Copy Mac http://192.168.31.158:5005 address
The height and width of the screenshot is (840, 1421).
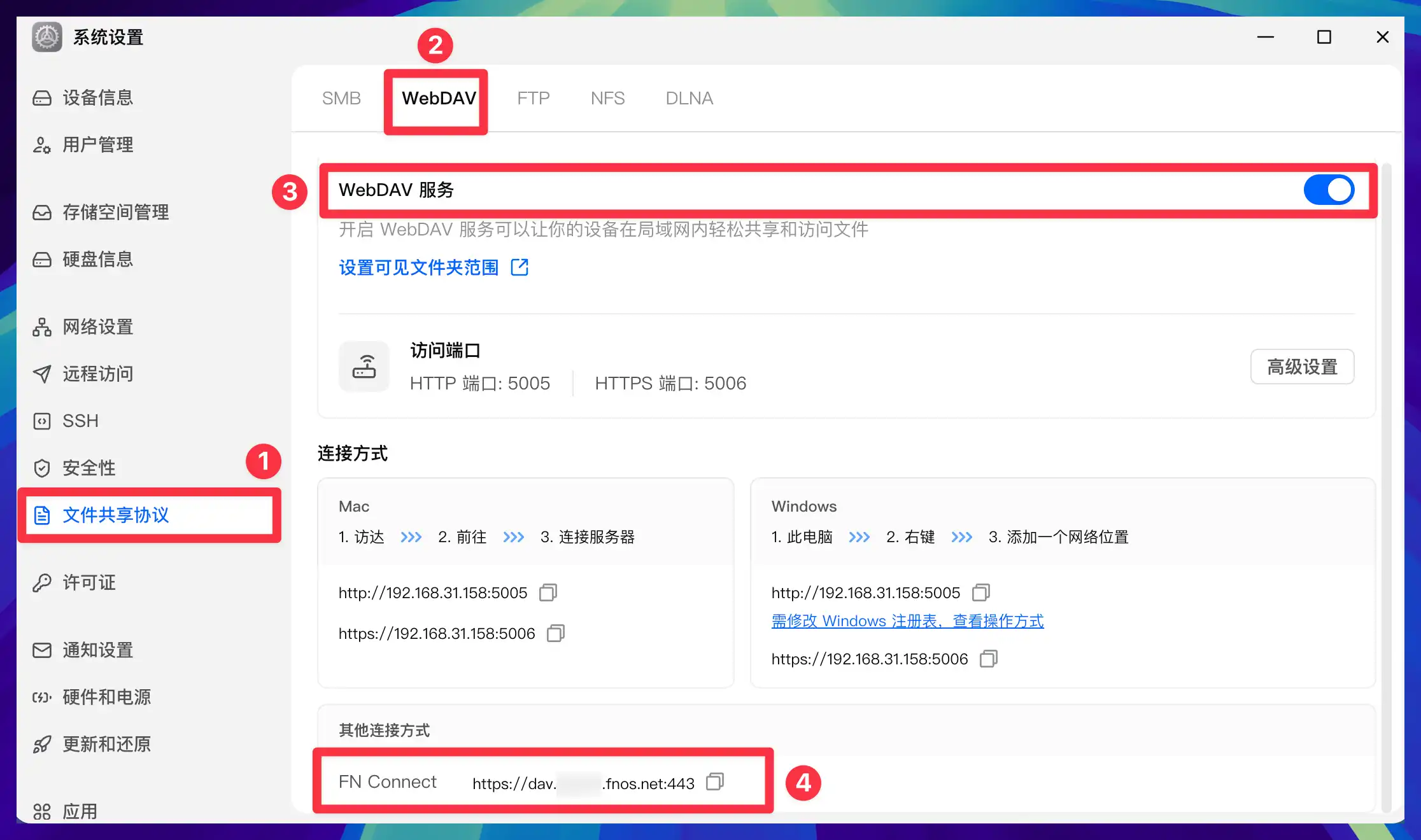pyautogui.click(x=548, y=592)
